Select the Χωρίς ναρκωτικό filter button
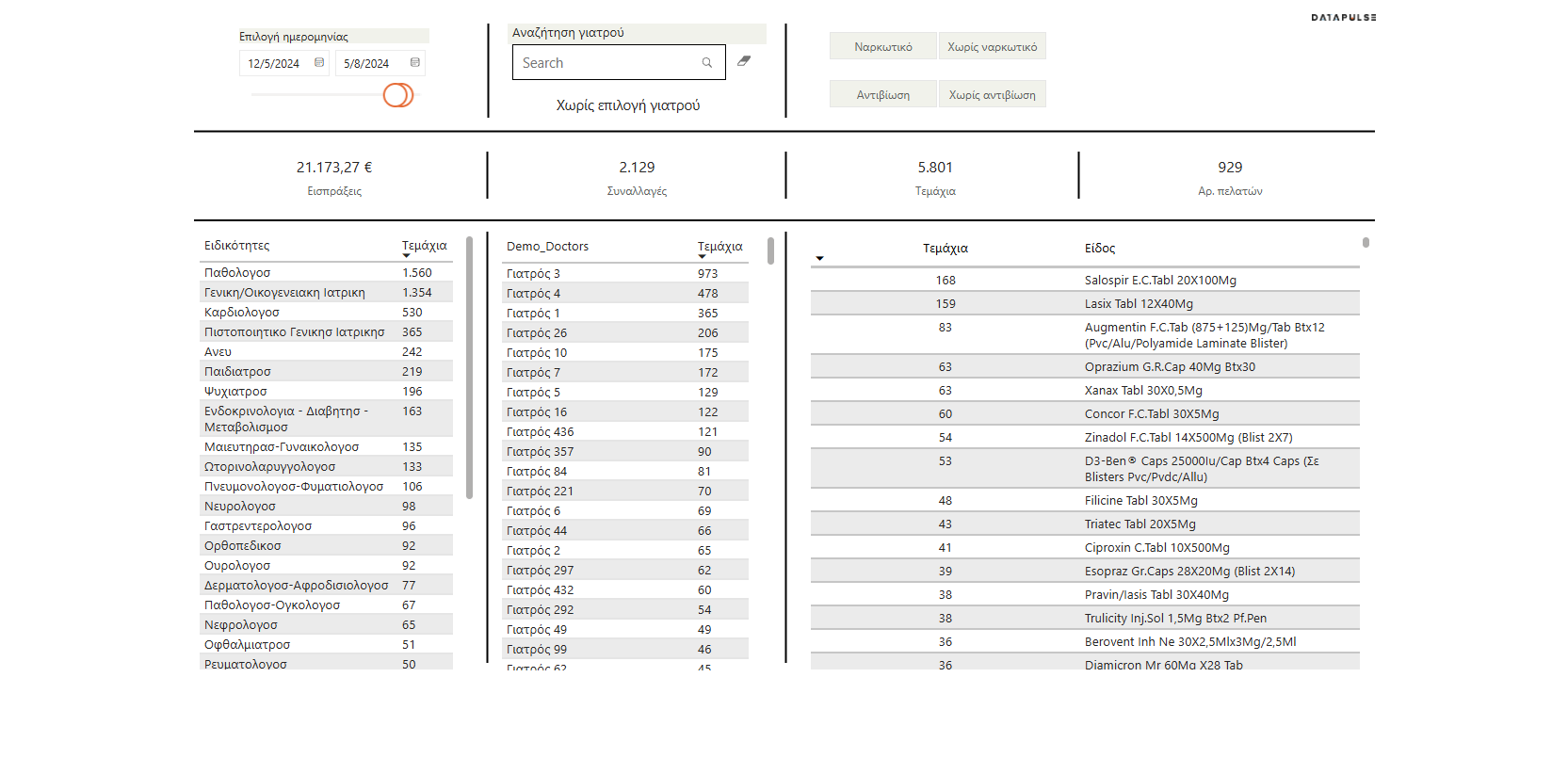Image resolution: width=1568 pixels, height=758 pixels. [x=993, y=46]
